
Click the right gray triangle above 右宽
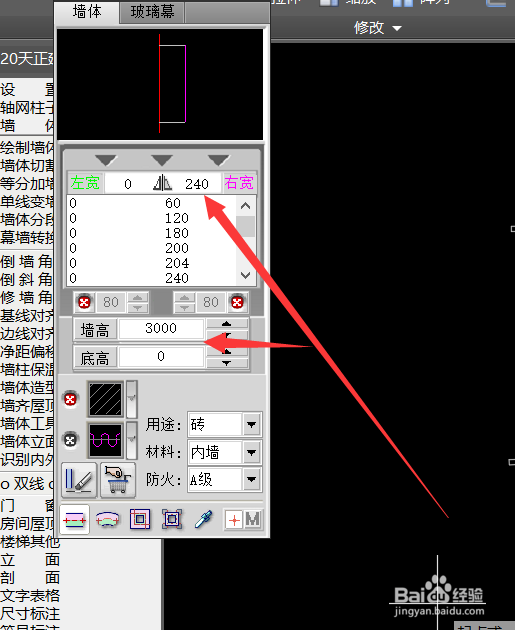(x=219, y=160)
